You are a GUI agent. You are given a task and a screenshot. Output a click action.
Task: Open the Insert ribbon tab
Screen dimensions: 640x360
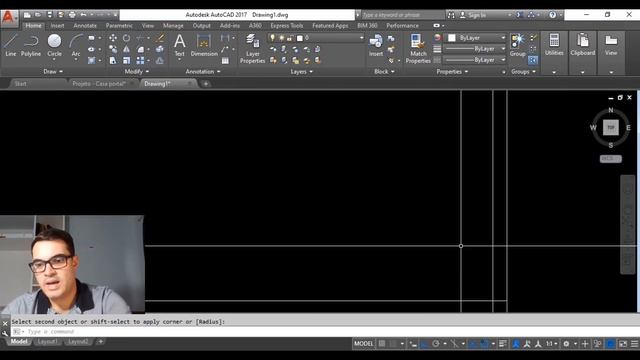pyautogui.click(x=57, y=25)
